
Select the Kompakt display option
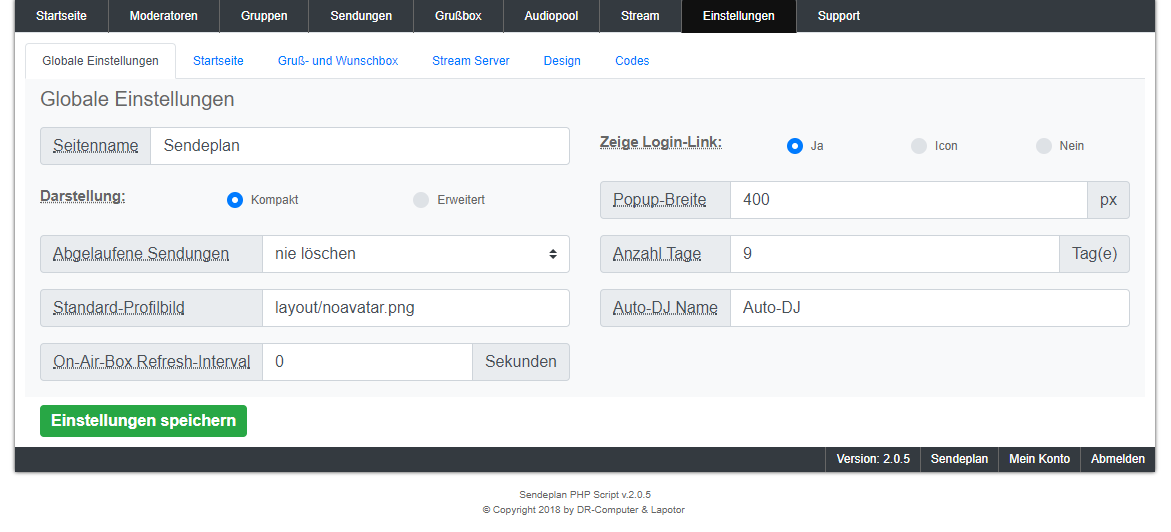point(235,200)
